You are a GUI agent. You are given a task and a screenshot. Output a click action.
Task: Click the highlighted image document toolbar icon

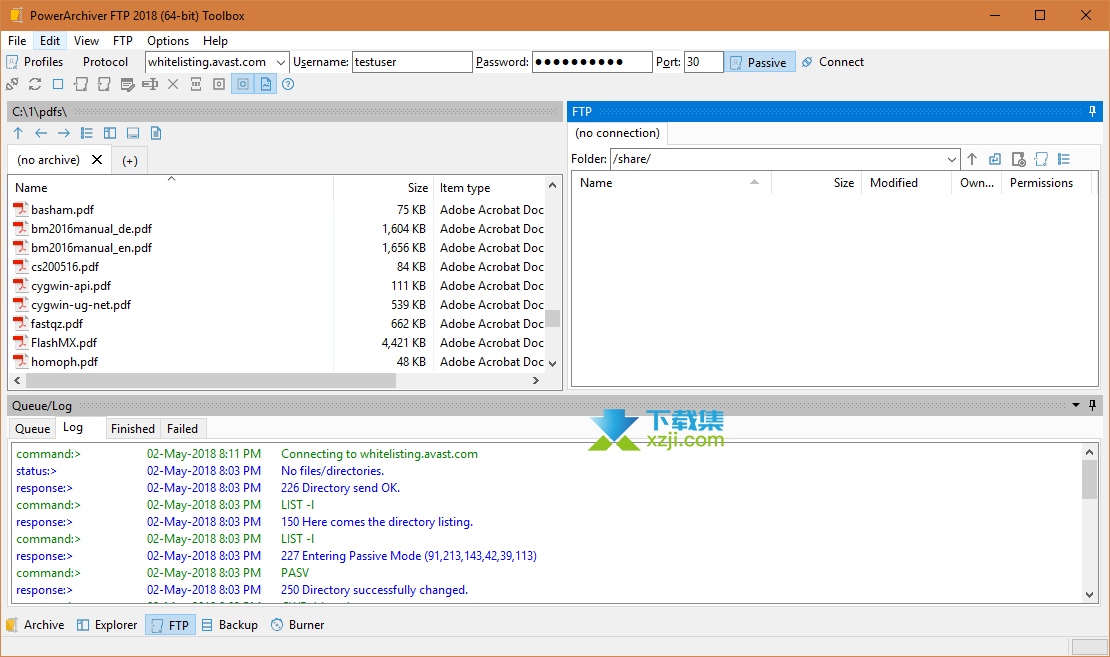265,84
